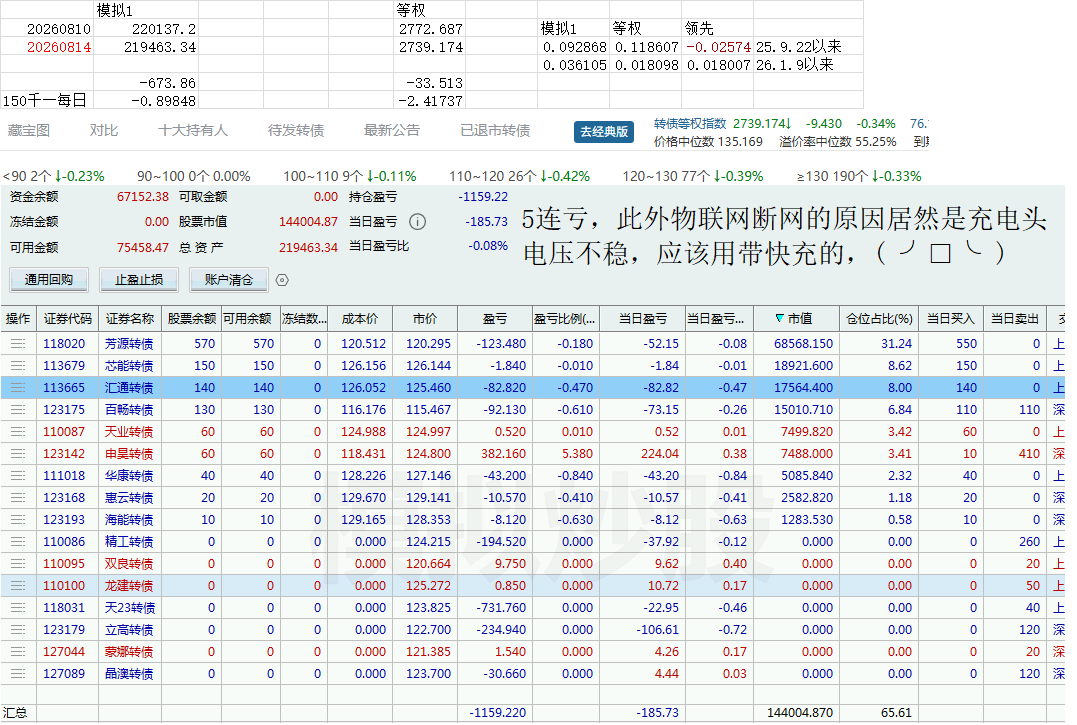Select security code 123142

(x=64, y=453)
